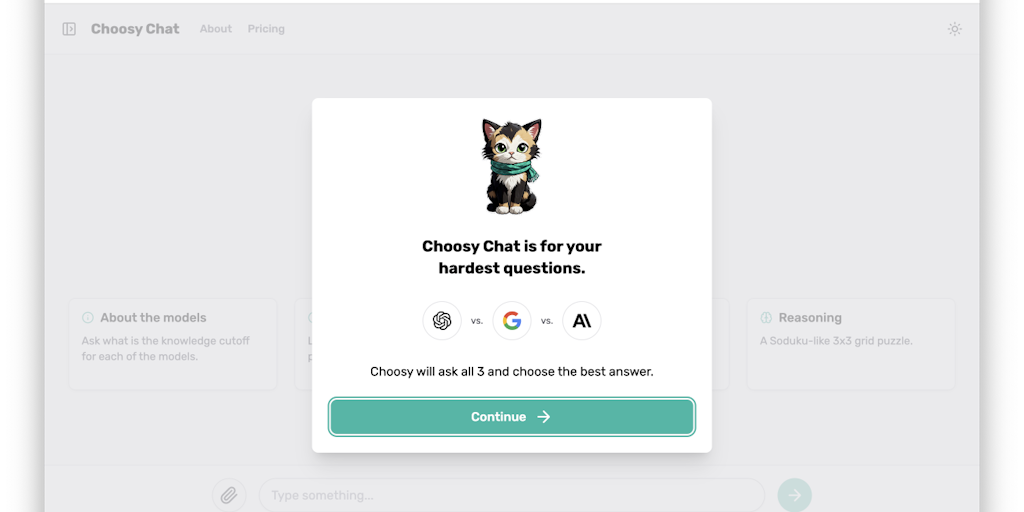Select the About the models card
This screenshot has height=512, width=1024.
tap(173, 344)
